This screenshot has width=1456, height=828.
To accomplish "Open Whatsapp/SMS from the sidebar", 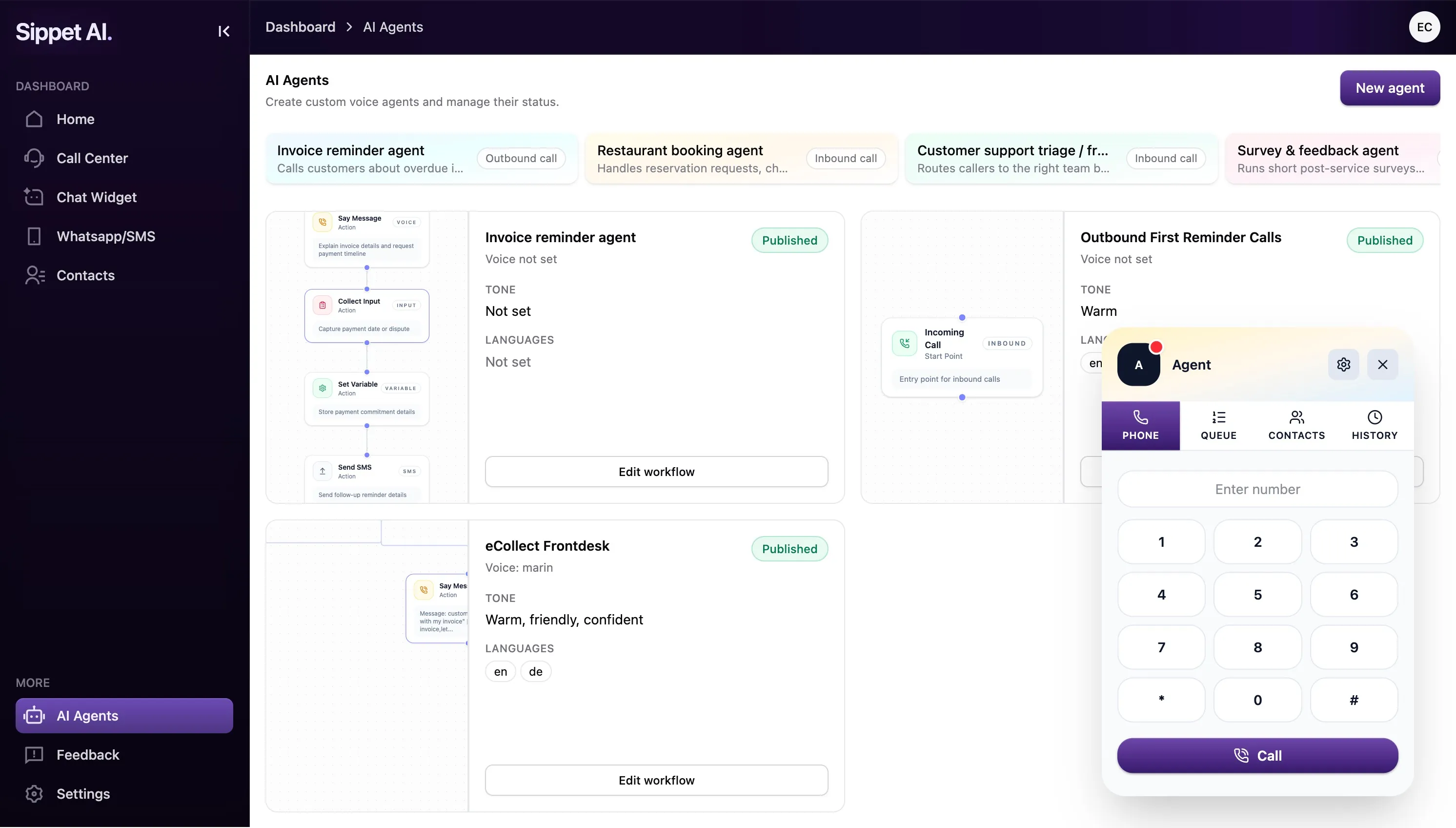I will (105, 236).
